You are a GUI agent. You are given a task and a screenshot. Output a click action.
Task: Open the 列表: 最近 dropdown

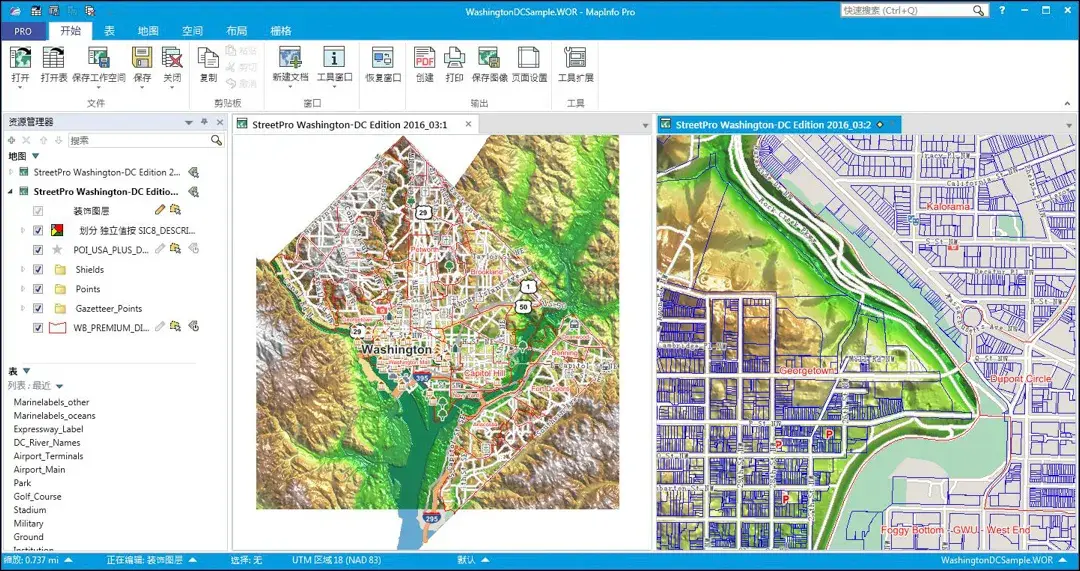59,386
